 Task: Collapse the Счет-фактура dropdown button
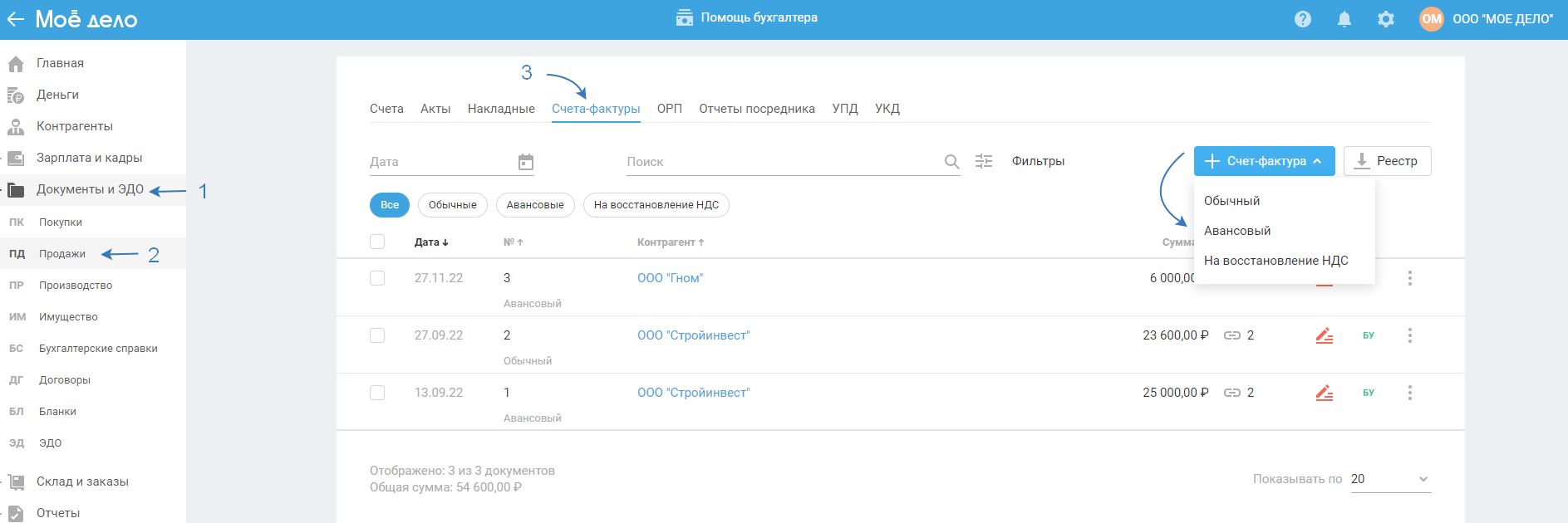[1264, 161]
